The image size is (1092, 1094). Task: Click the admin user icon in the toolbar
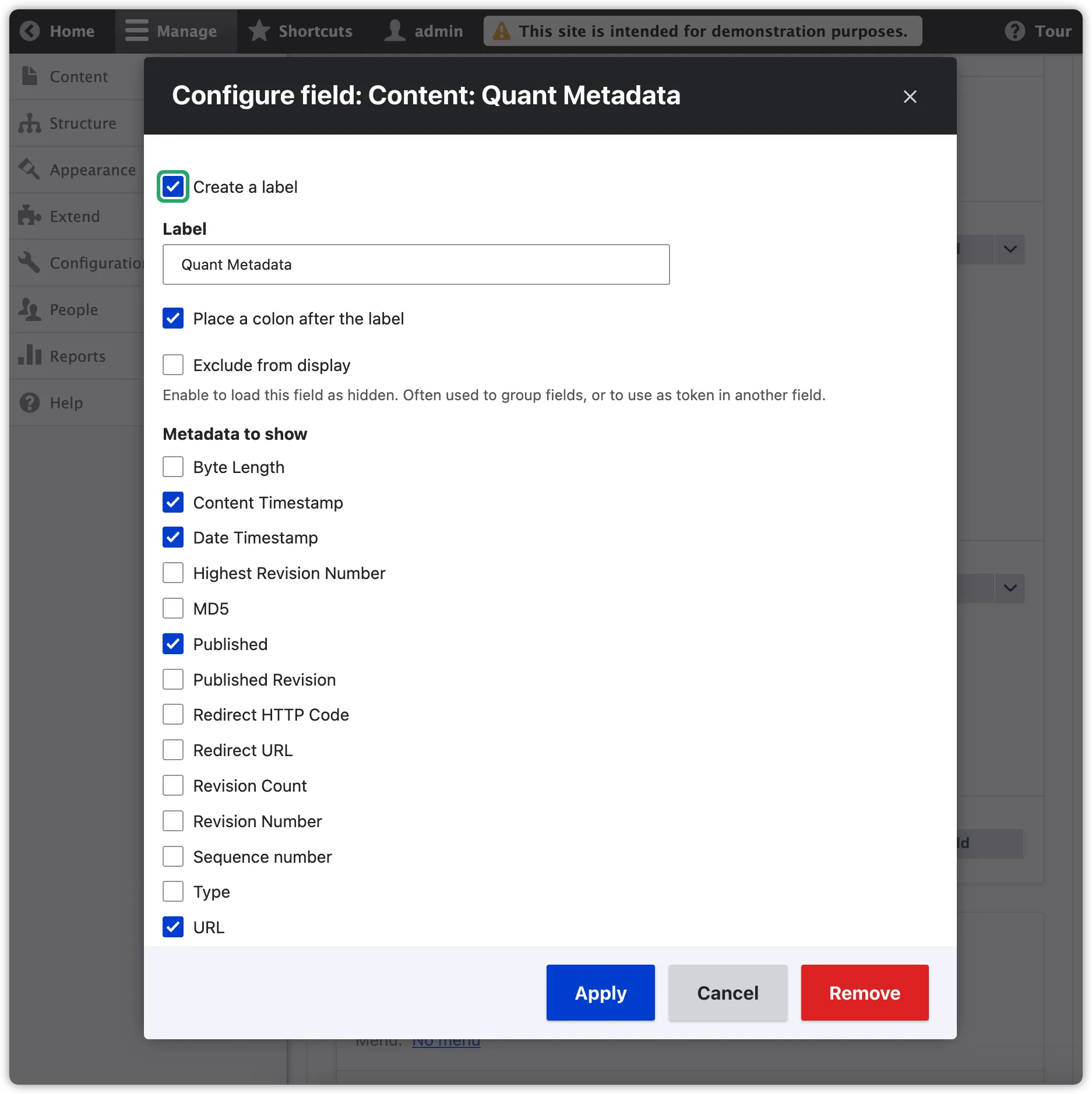pyautogui.click(x=394, y=31)
